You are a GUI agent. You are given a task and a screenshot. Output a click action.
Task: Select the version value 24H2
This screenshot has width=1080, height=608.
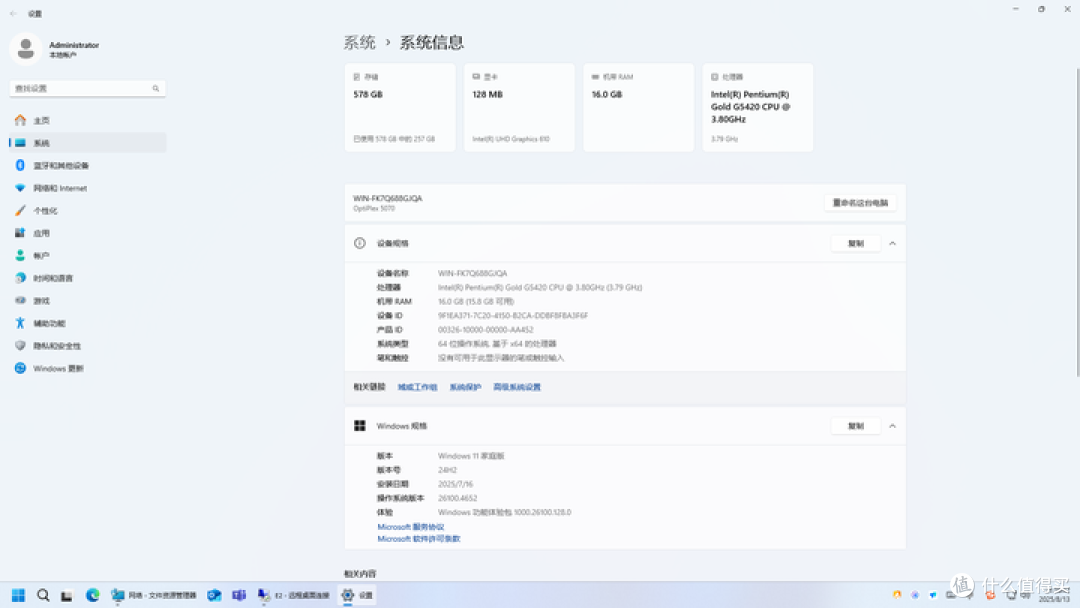448,471
